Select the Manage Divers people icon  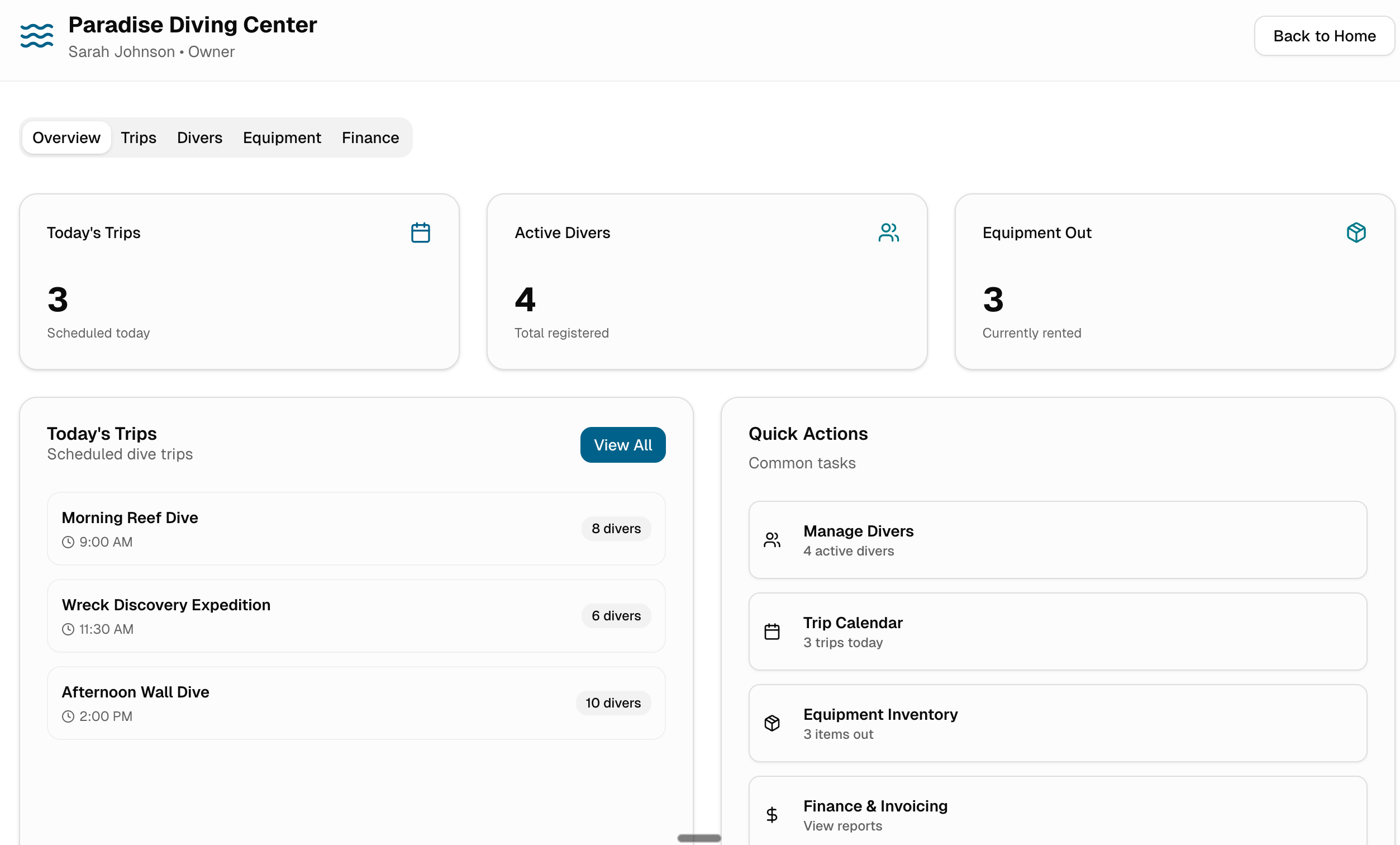click(772, 540)
